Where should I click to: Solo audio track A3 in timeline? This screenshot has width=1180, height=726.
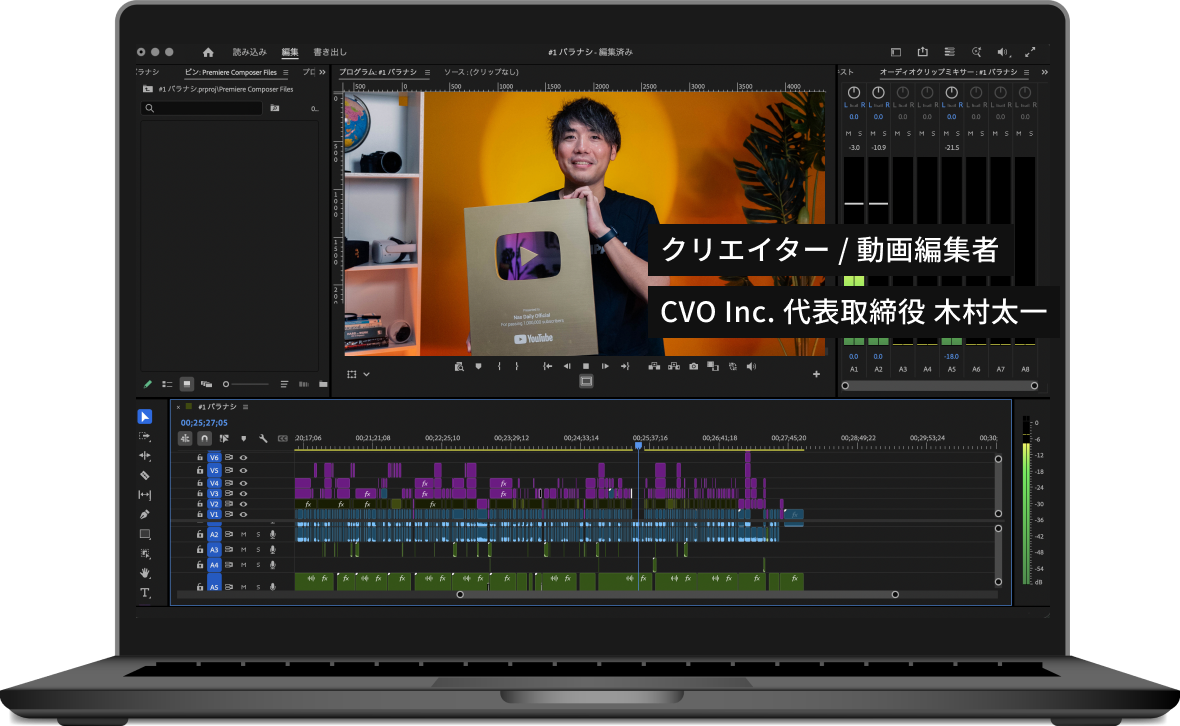click(258, 550)
